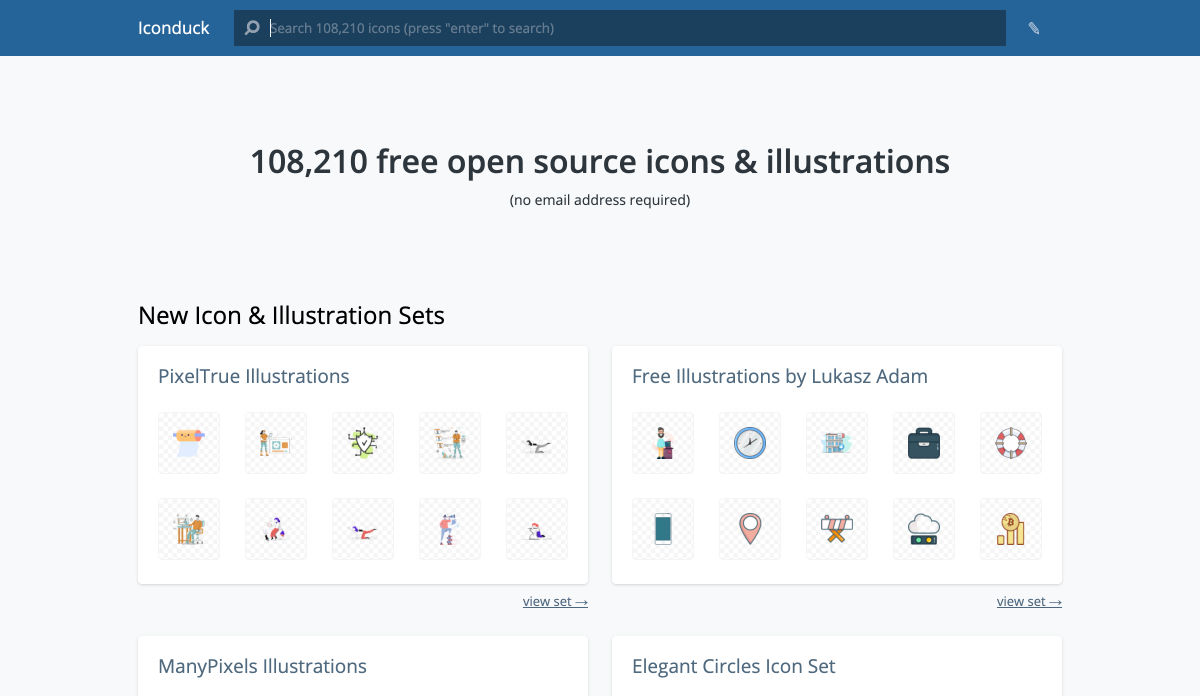Viewport: 1200px width, 696px height.
Task: Select the dark briefcase icon
Action: pos(924,443)
